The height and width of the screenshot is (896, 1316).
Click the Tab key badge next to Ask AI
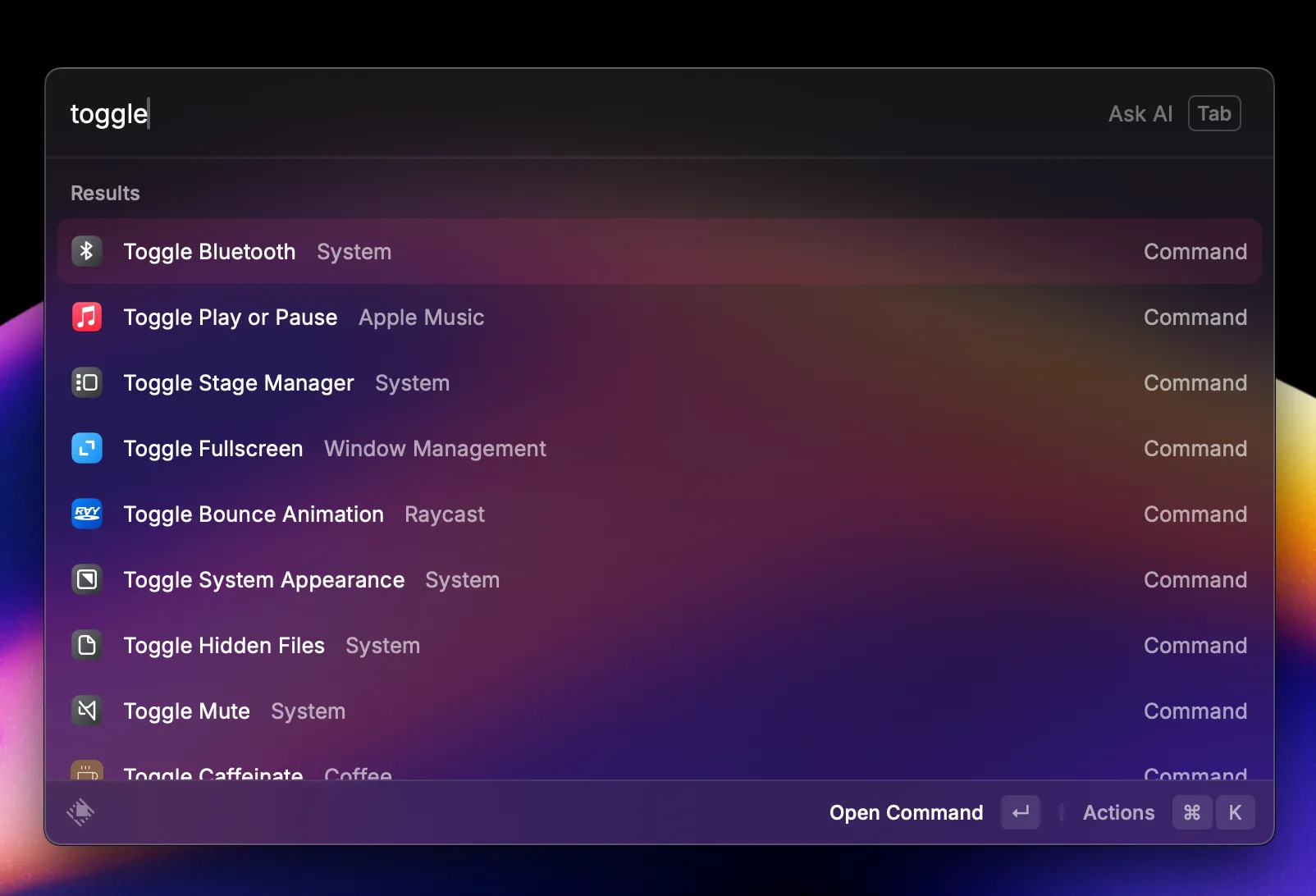pos(1214,113)
